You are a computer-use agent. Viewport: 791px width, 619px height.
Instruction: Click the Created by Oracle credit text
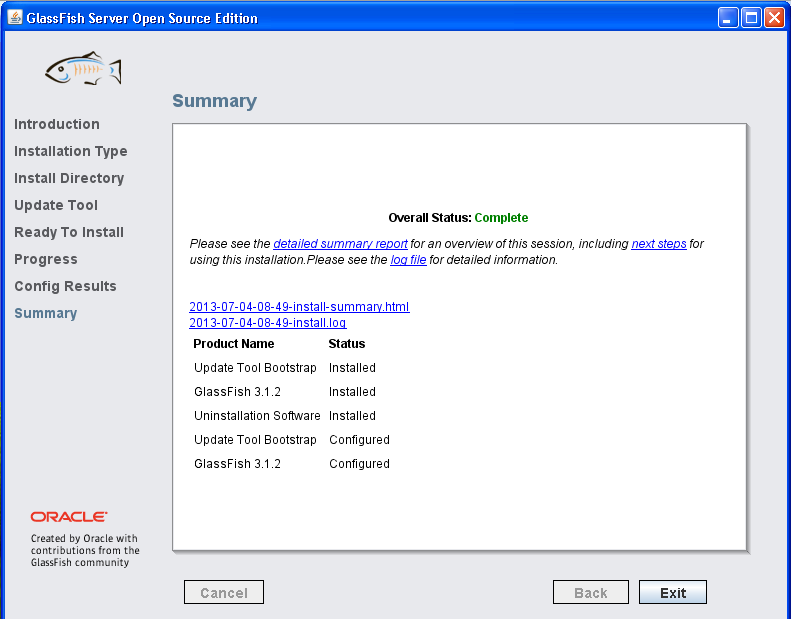85,550
